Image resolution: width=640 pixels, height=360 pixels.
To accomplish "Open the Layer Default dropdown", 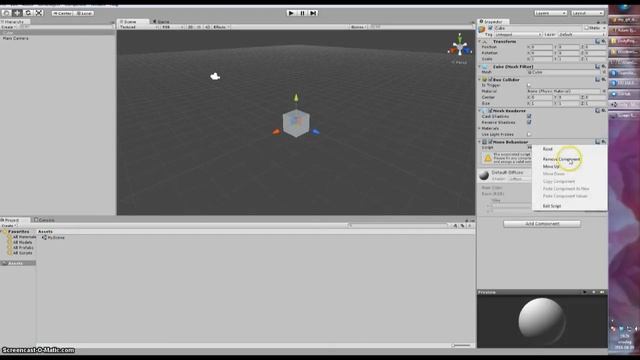I will [582, 35].
